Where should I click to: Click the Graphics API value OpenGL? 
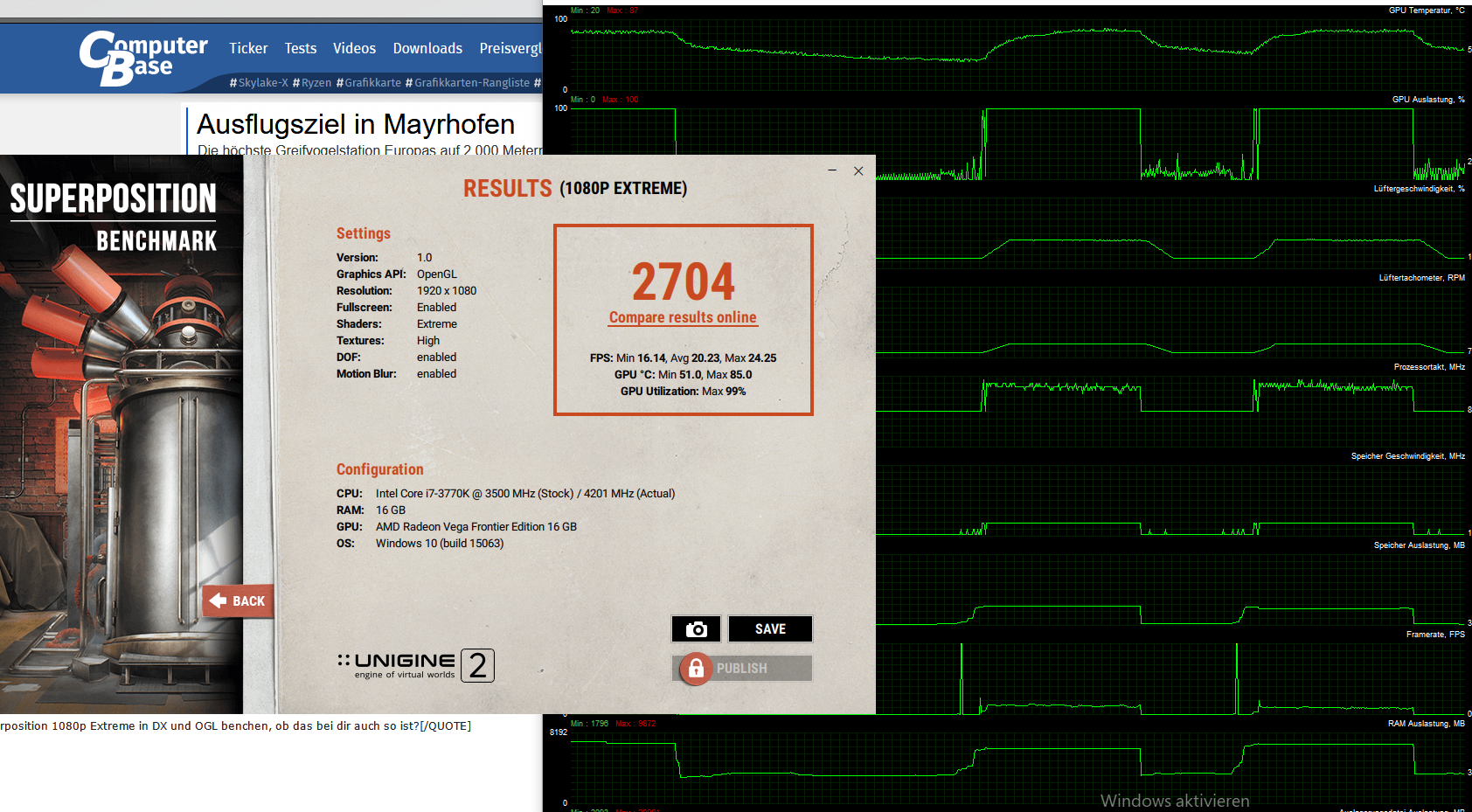pyautogui.click(x=437, y=274)
